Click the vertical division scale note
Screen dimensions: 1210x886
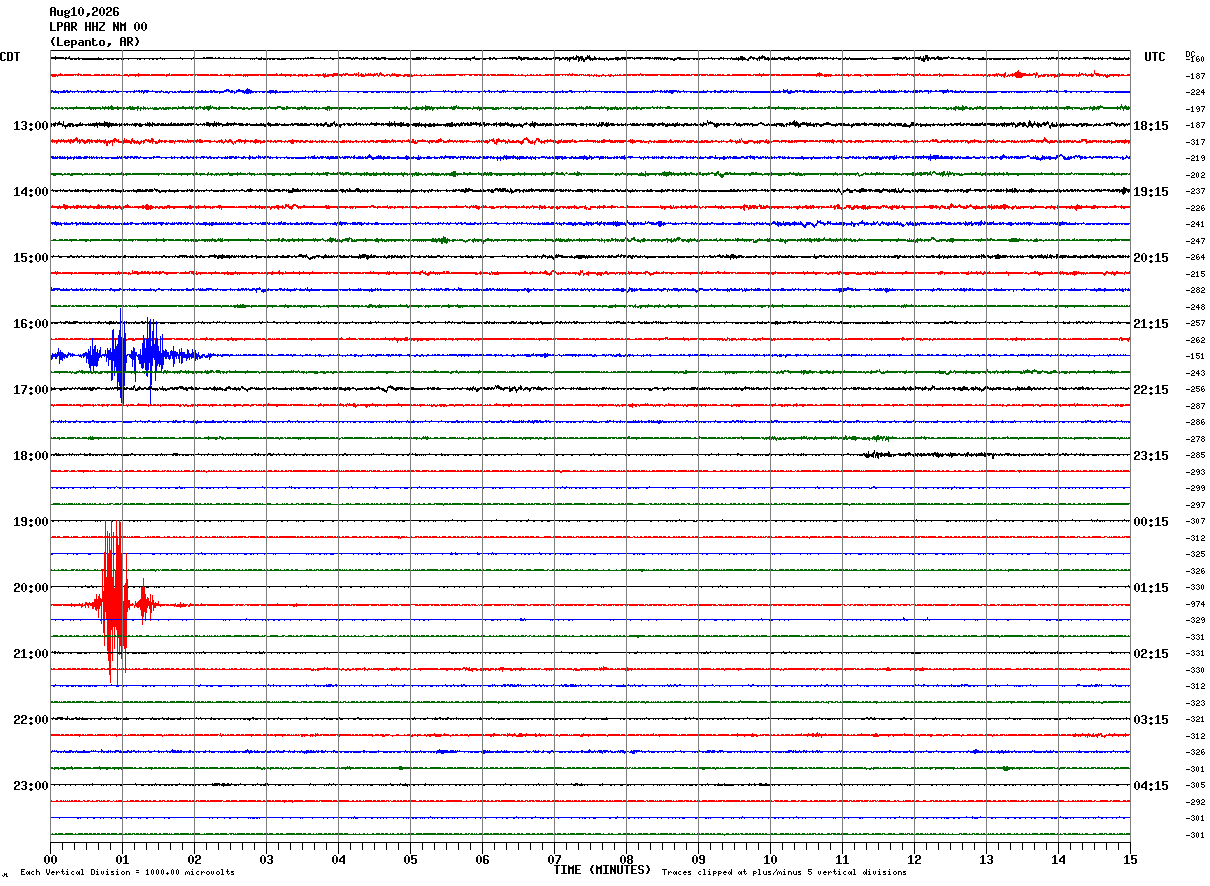point(127,872)
